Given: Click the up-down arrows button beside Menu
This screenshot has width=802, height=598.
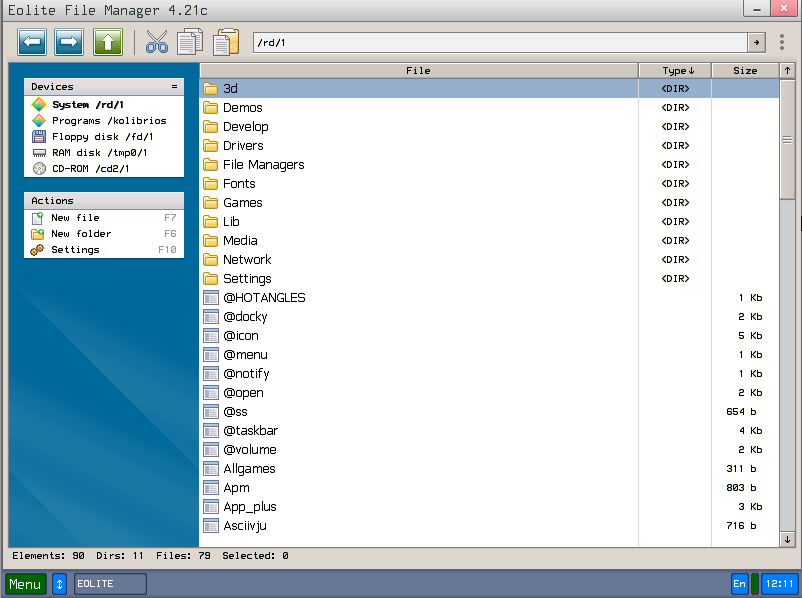Looking at the screenshot, I should point(59,583).
